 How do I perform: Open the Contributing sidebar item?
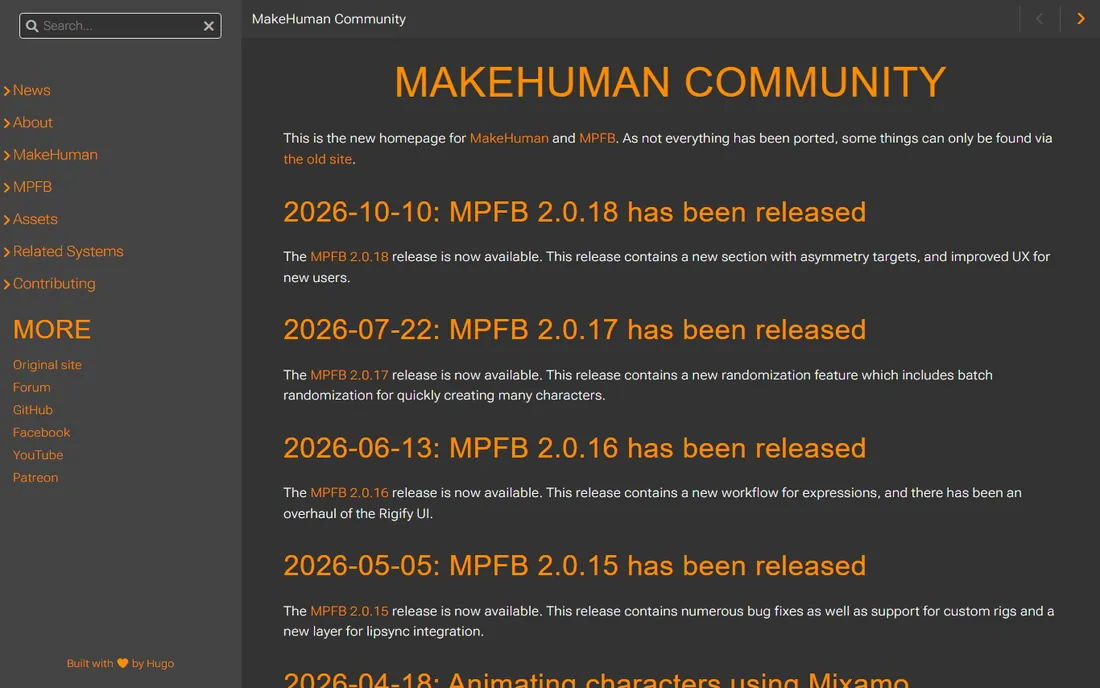tap(54, 284)
